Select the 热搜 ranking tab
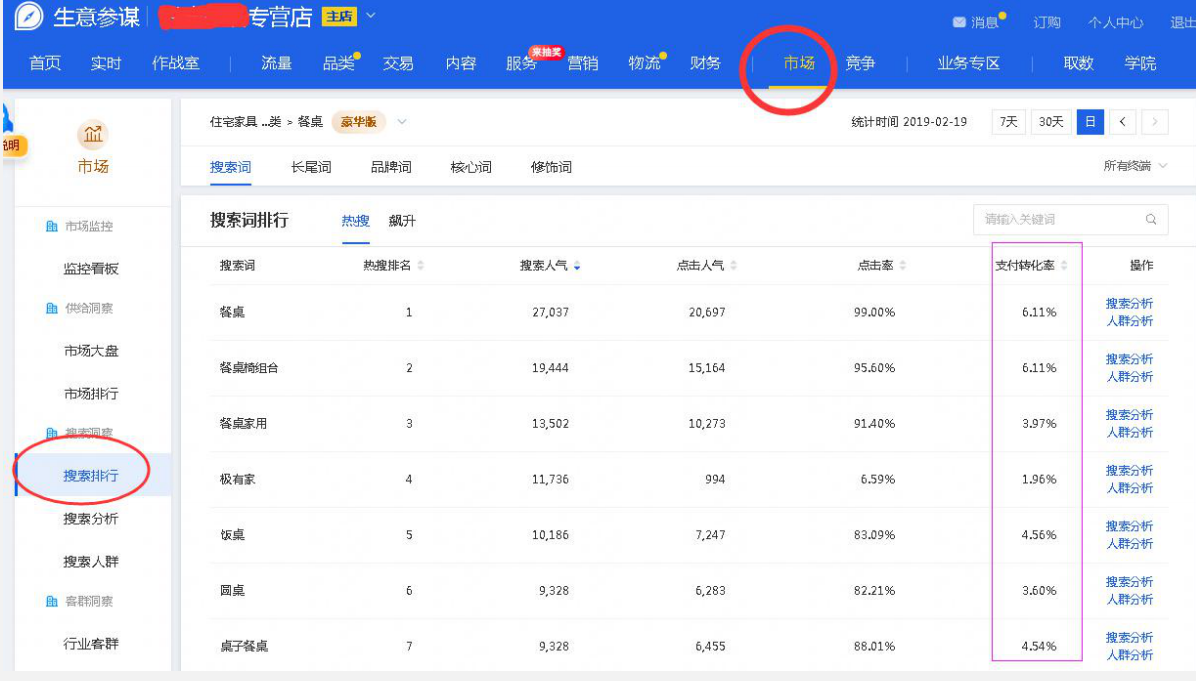Screen dimensions: 1196x681 coord(355,221)
